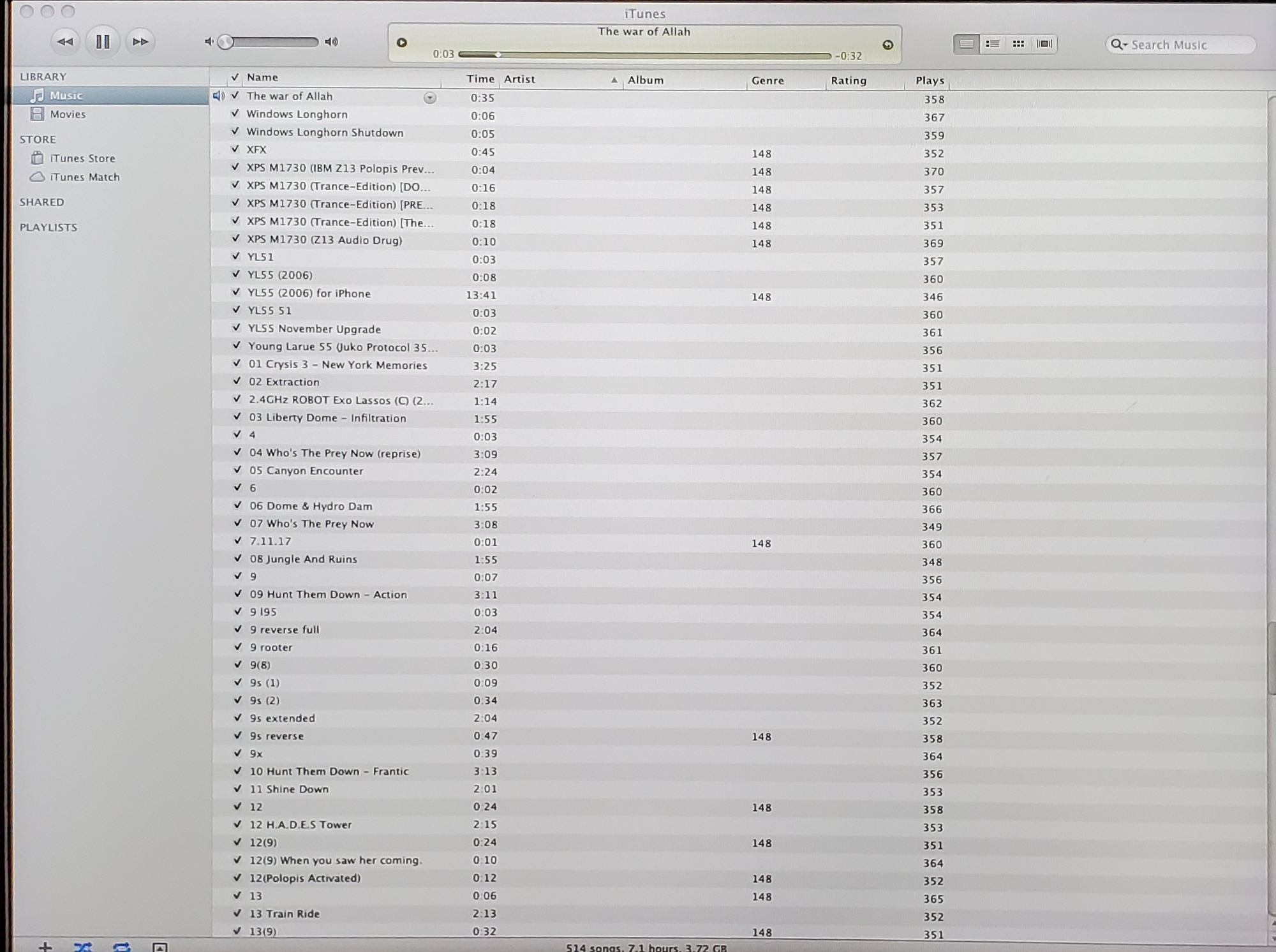Switch to album list view

pyautogui.click(x=993, y=44)
